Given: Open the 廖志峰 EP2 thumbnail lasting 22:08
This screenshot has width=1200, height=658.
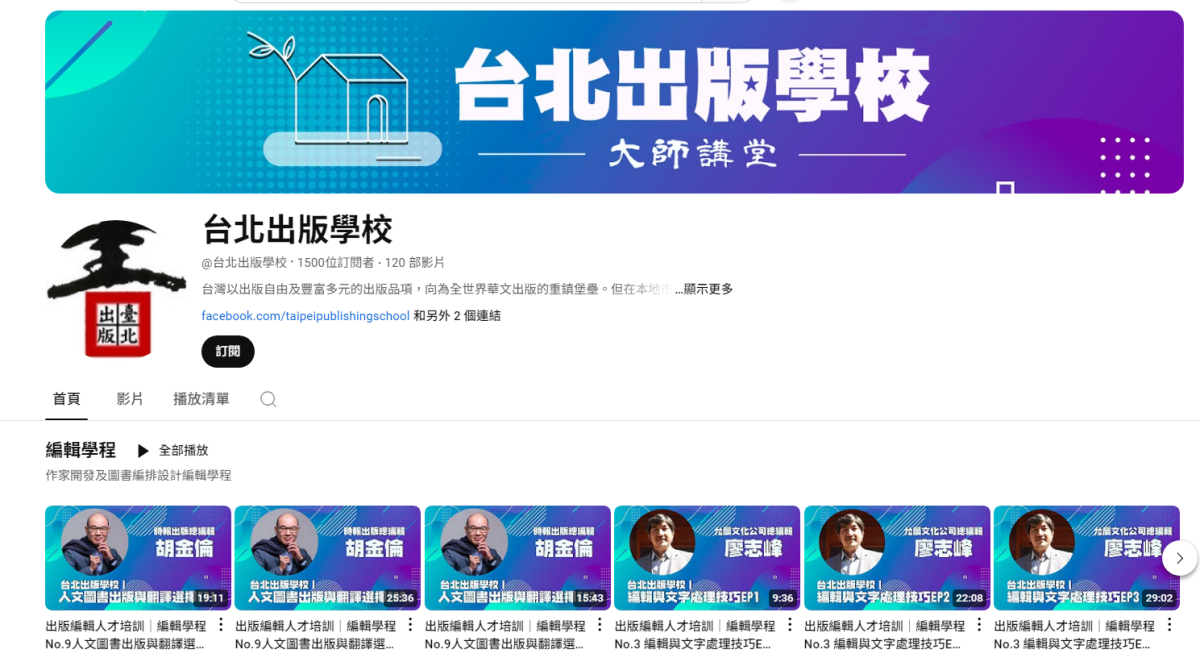Looking at the screenshot, I should (x=897, y=558).
